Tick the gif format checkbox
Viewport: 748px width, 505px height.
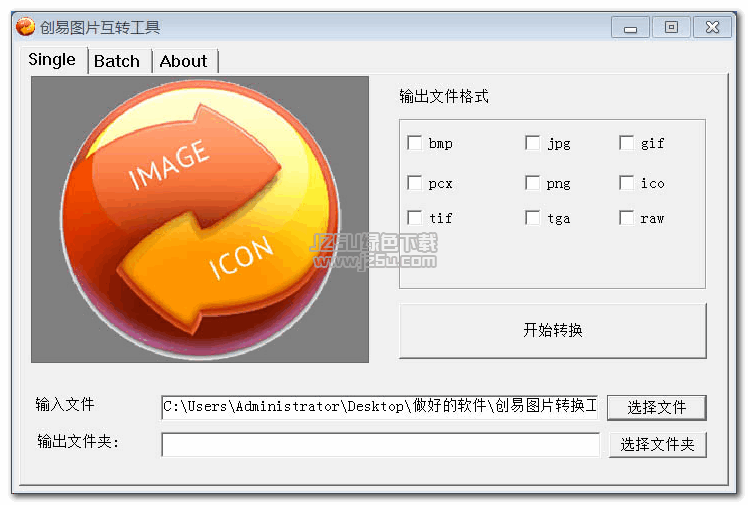pyautogui.click(x=626, y=143)
